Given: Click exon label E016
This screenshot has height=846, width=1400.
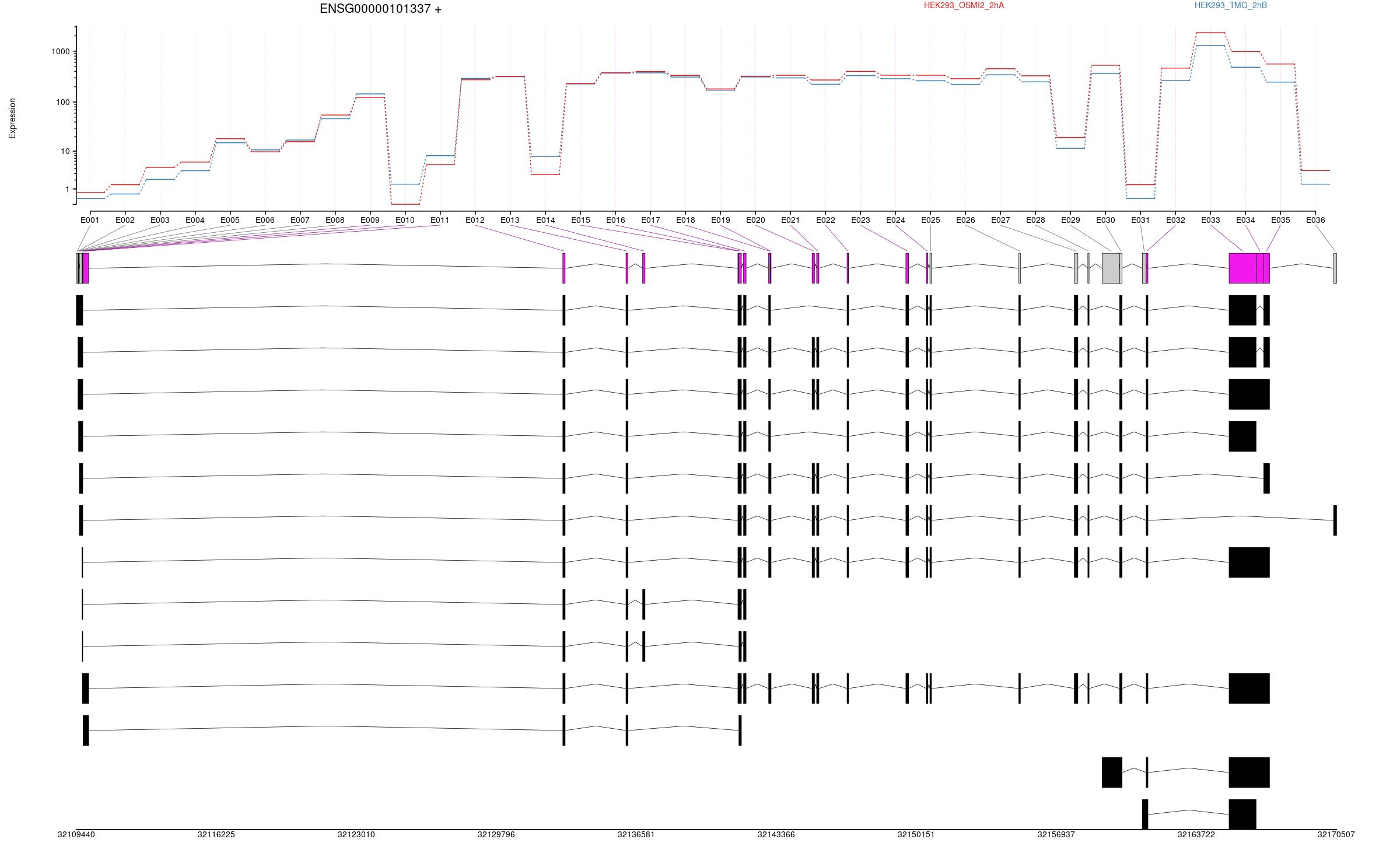Looking at the screenshot, I should (x=615, y=220).
